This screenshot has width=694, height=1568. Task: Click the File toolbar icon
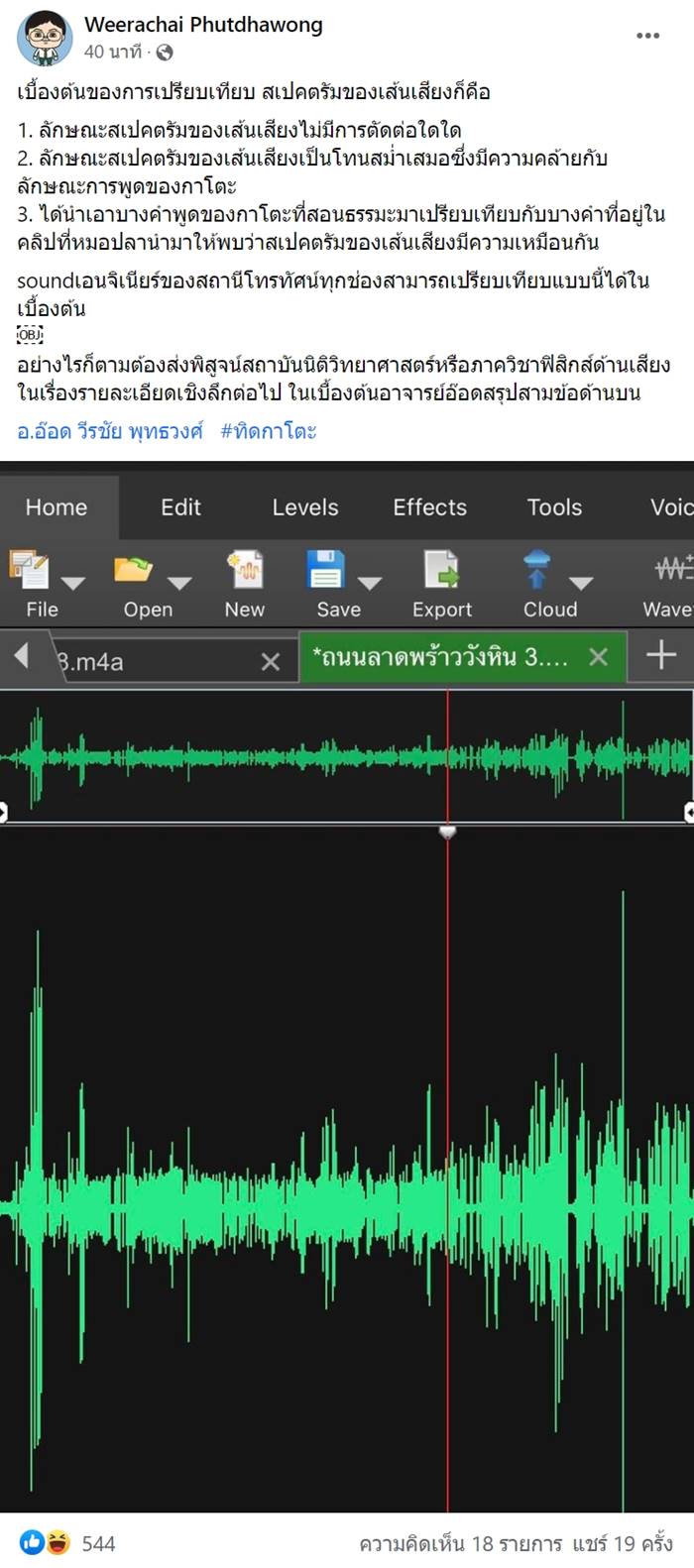pyautogui.click(x=29, y=570)
